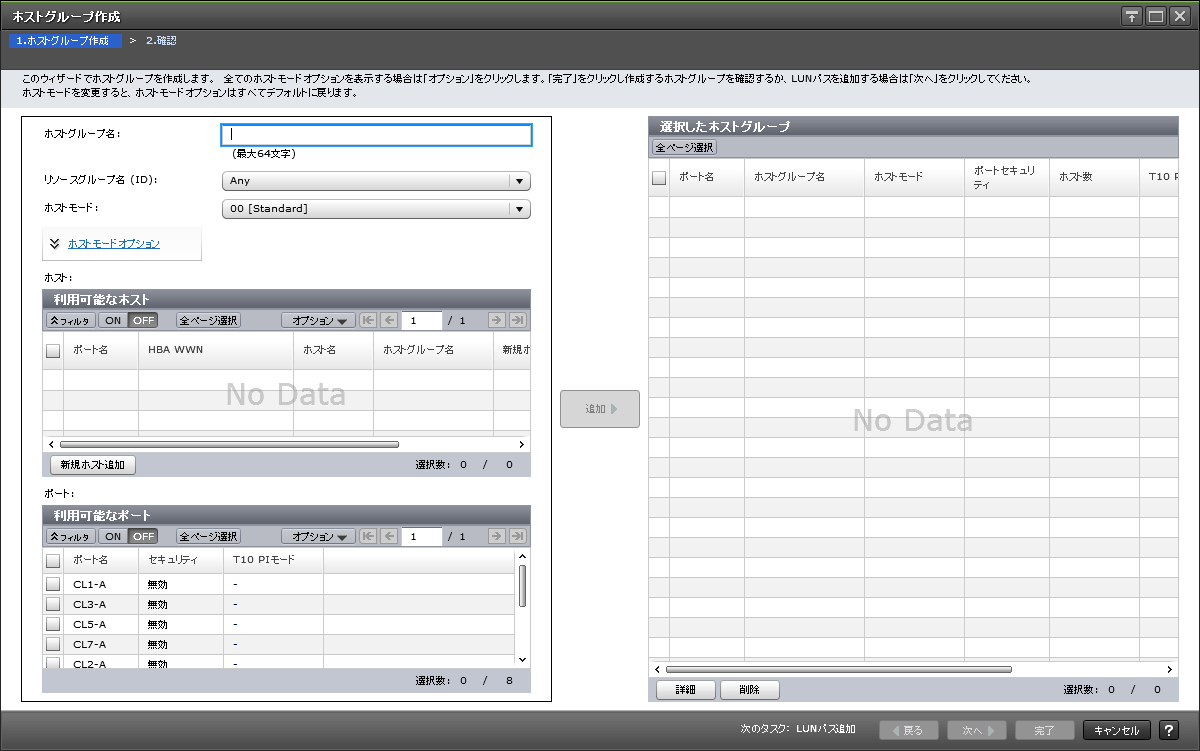
Task: Open the オプション menu in 利用可能なポート
Action: [318, 536]
